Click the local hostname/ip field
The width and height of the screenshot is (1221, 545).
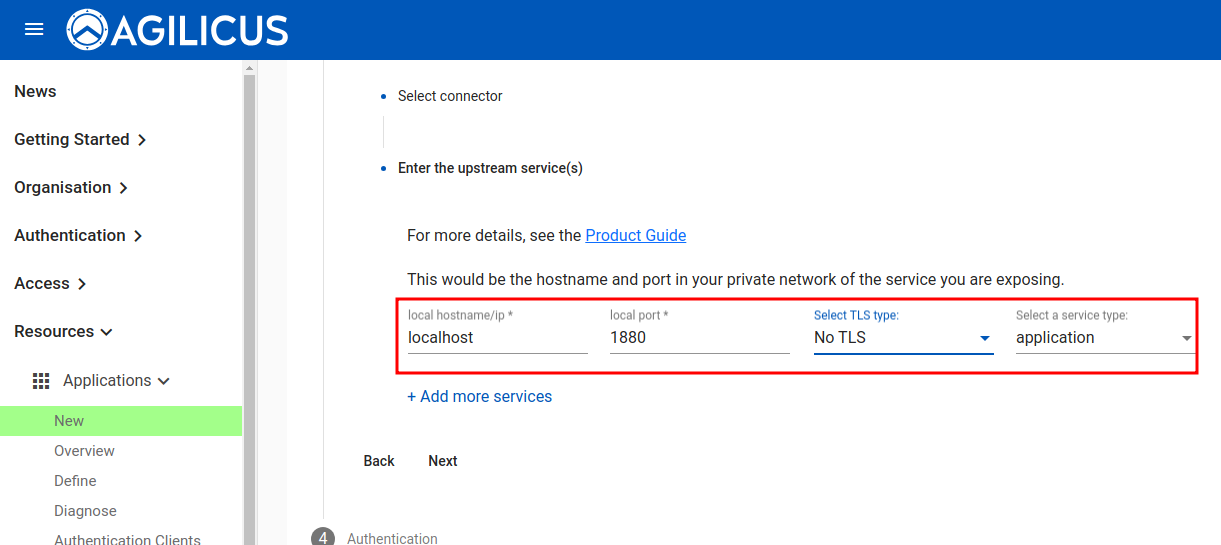[x=497, y=338]
